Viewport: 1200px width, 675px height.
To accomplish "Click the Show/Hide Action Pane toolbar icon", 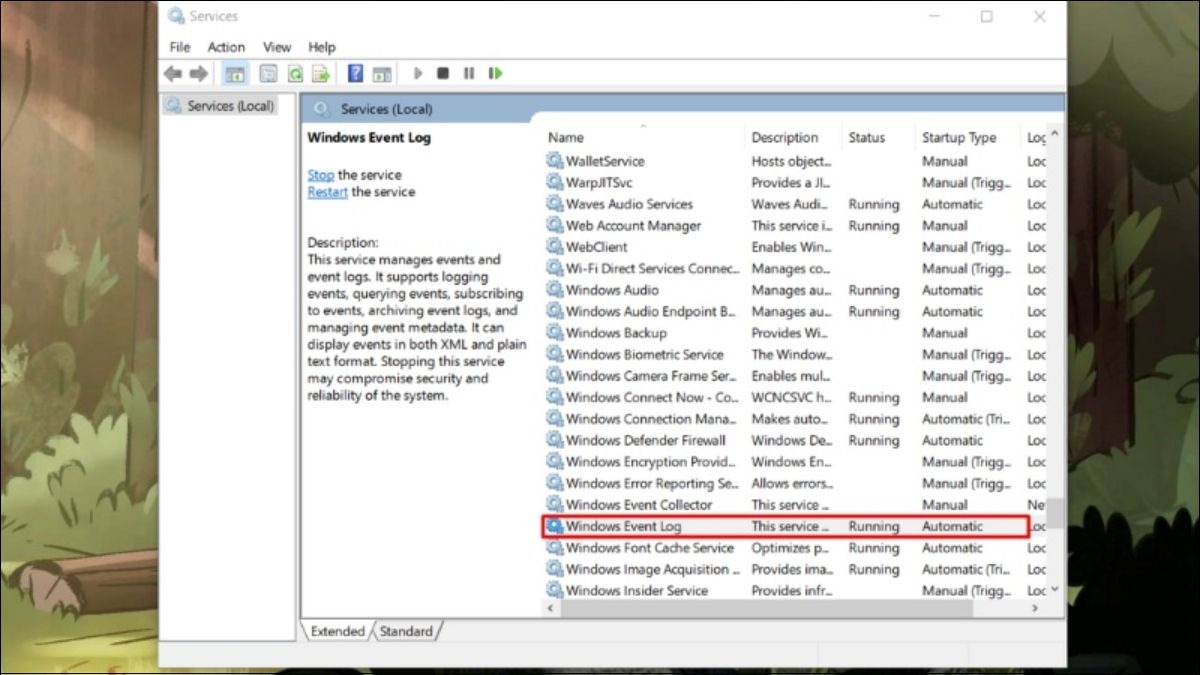I will [381, 73].
